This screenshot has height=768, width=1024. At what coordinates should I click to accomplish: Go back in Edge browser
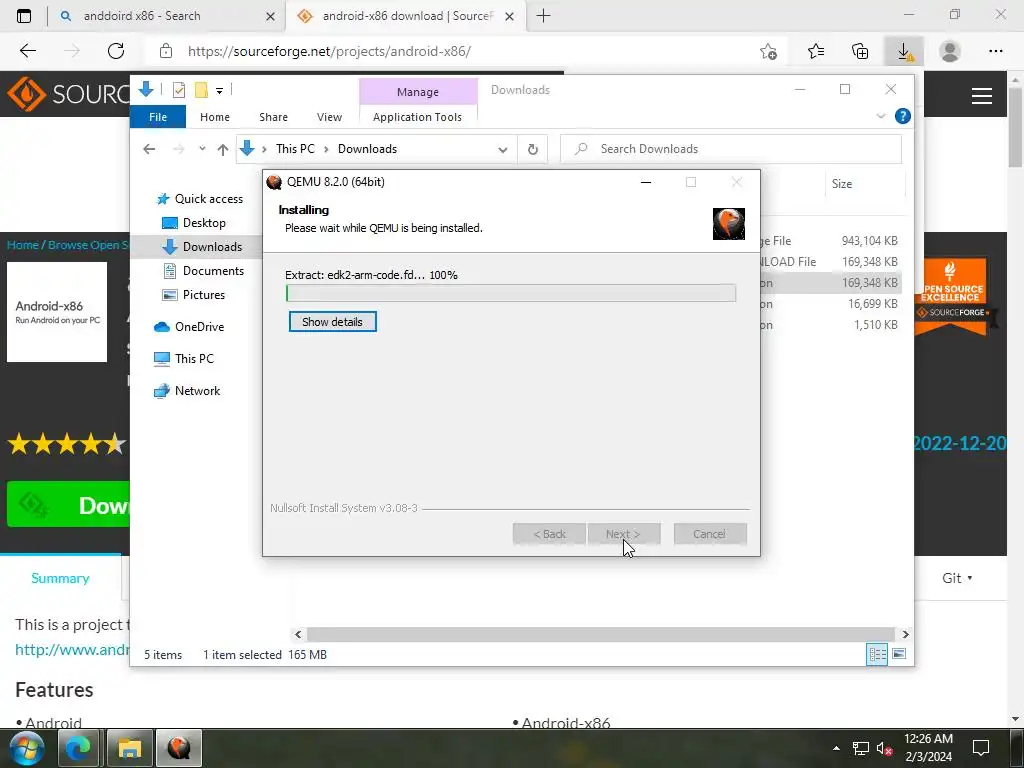coord(28,51)
